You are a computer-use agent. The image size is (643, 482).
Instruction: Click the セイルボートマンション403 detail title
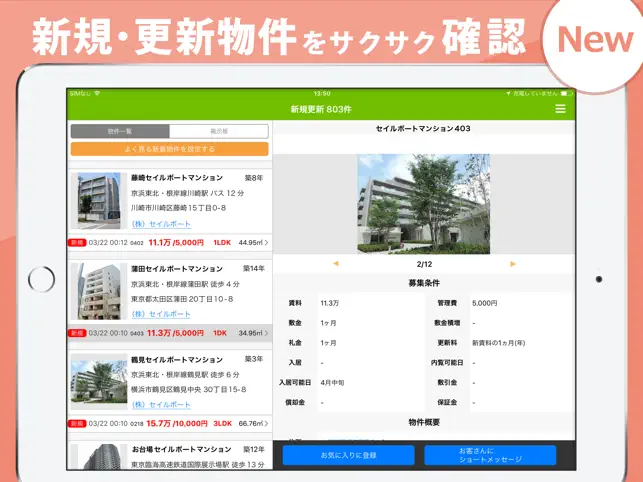point(423,128)
